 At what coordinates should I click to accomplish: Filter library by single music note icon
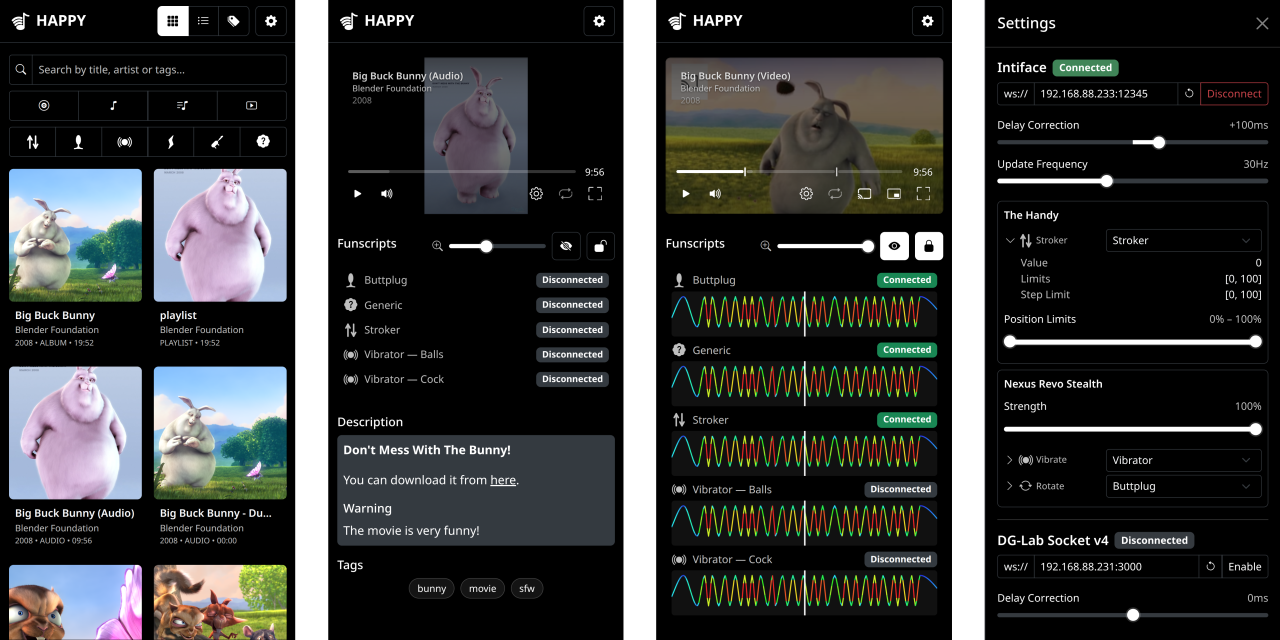(113, 106)
